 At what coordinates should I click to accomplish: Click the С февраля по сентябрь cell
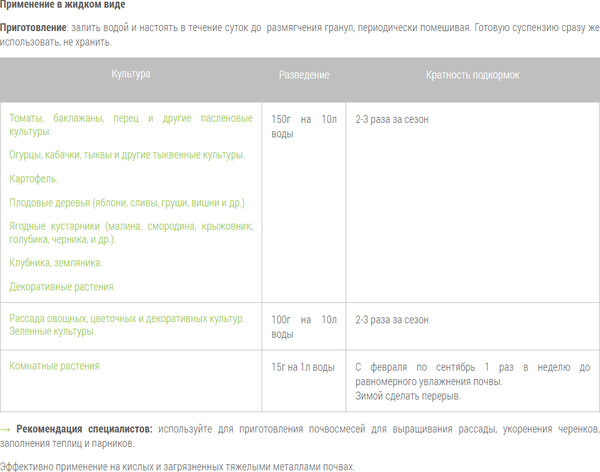pos(471,381)
